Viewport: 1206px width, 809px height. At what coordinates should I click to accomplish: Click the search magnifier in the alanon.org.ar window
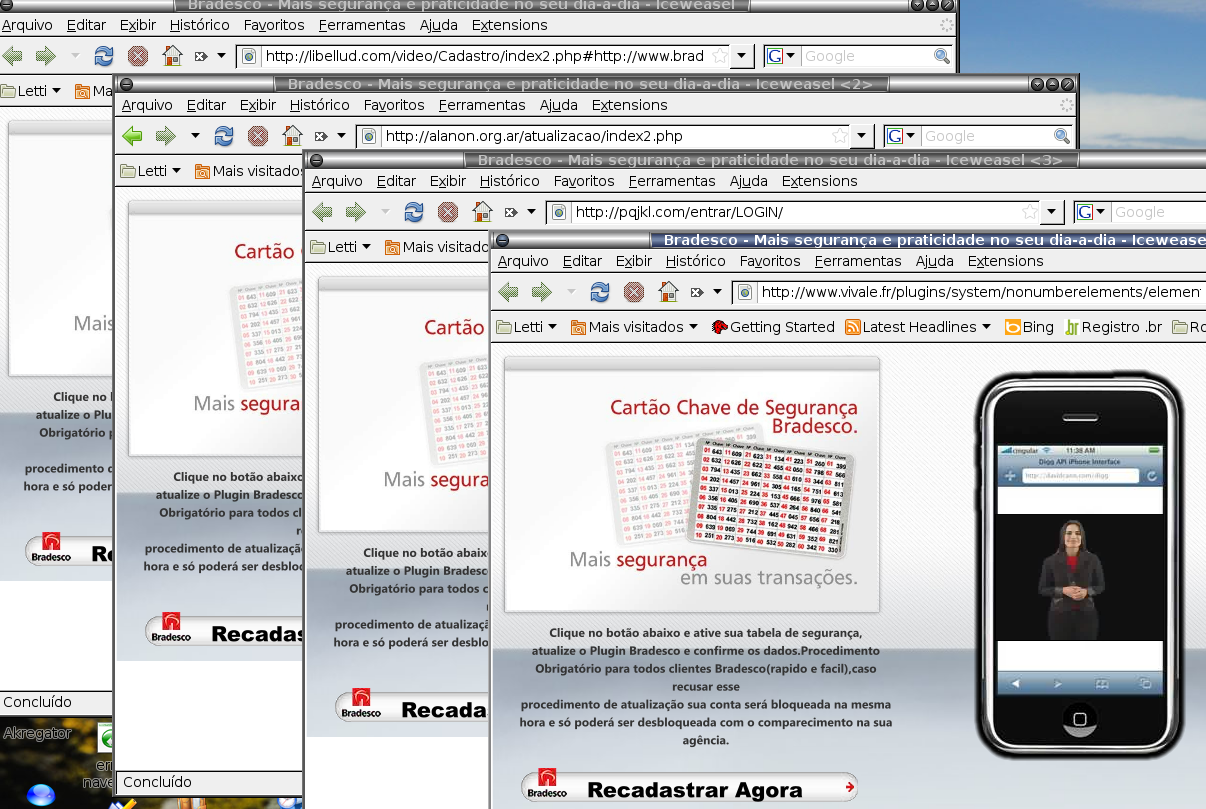[1062, 136]
